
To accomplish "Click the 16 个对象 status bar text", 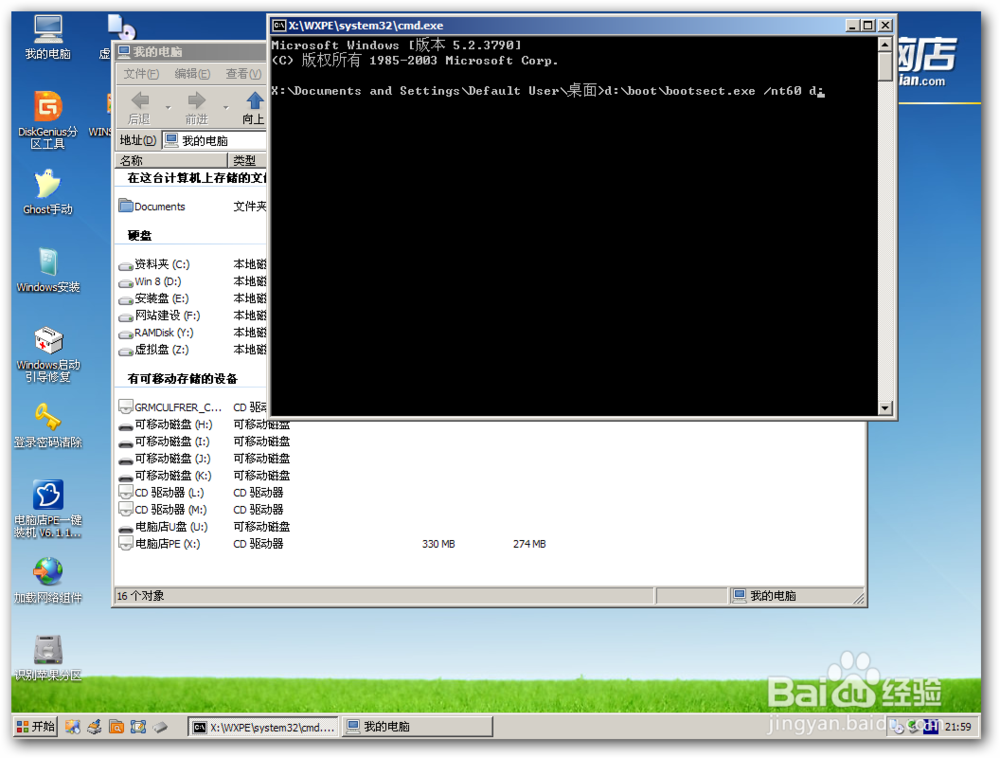I will pos(140,595).
